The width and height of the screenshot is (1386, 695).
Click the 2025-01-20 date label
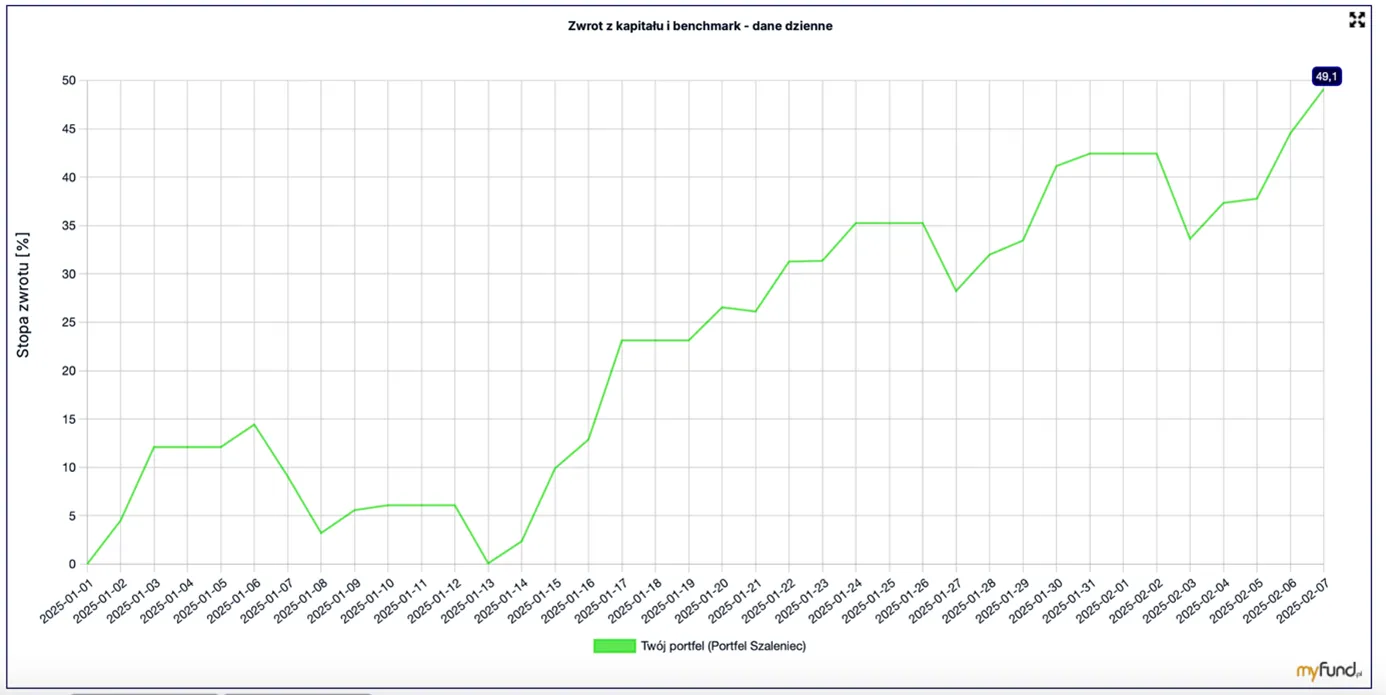coord(701,600)
